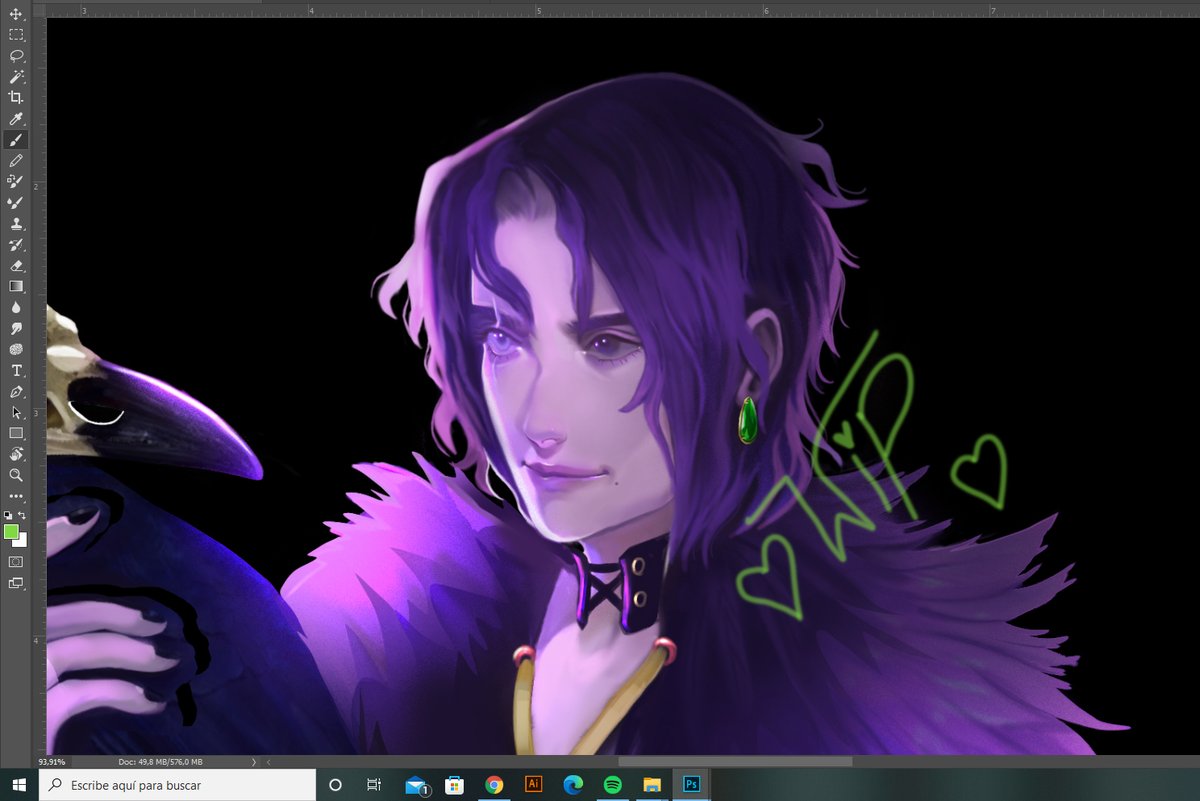
Task: Click the Doc: 49,8 MB/576,0 MB status text
Action: [x=160, y=762]
